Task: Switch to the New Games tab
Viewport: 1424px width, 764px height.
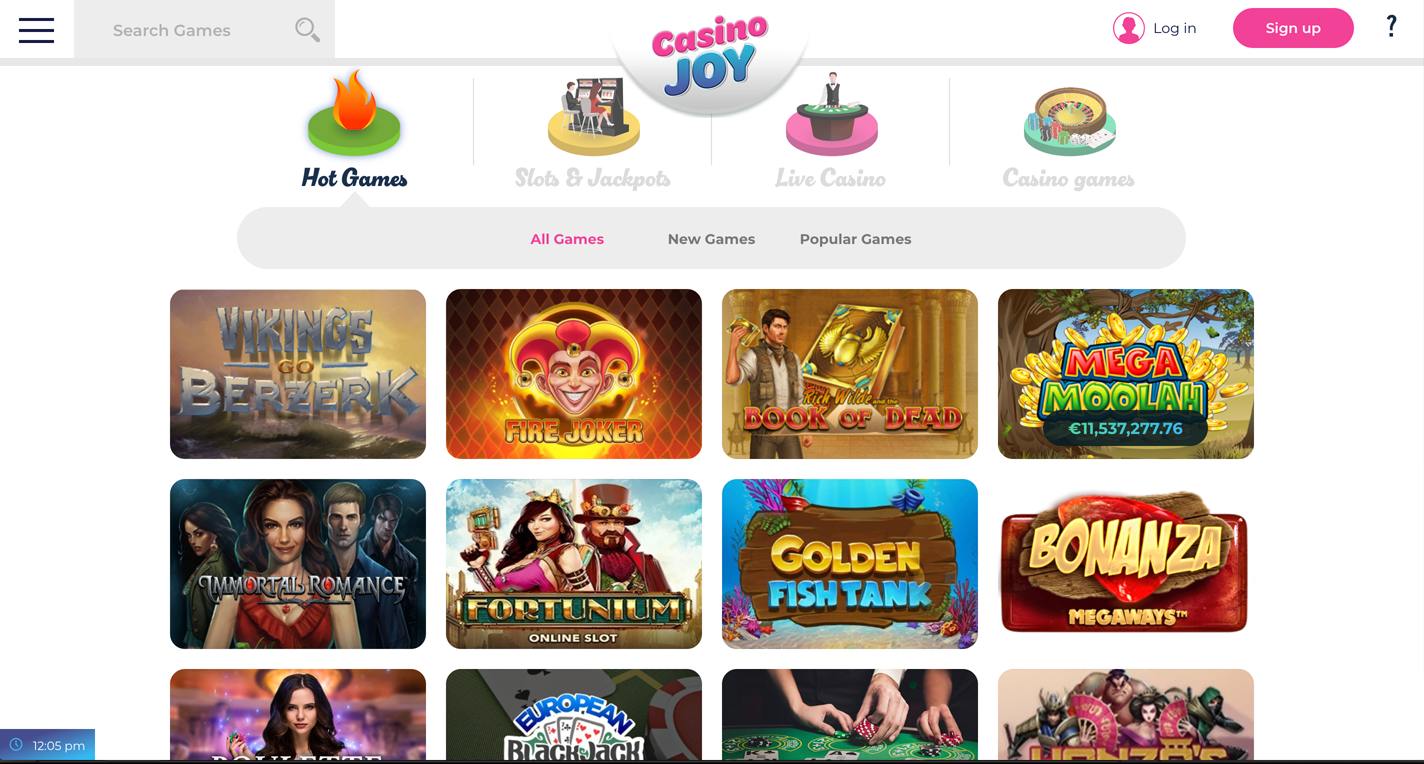Action: click(x=711, y=239)
